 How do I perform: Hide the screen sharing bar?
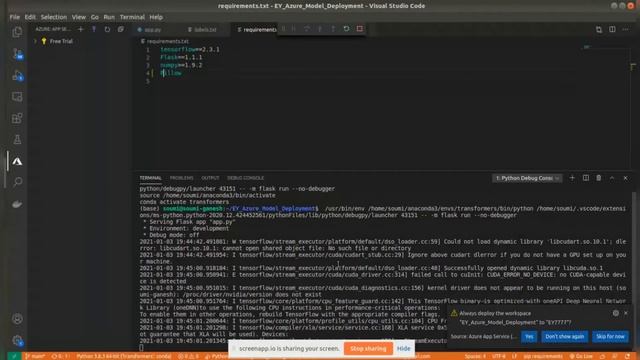[403, 349]
